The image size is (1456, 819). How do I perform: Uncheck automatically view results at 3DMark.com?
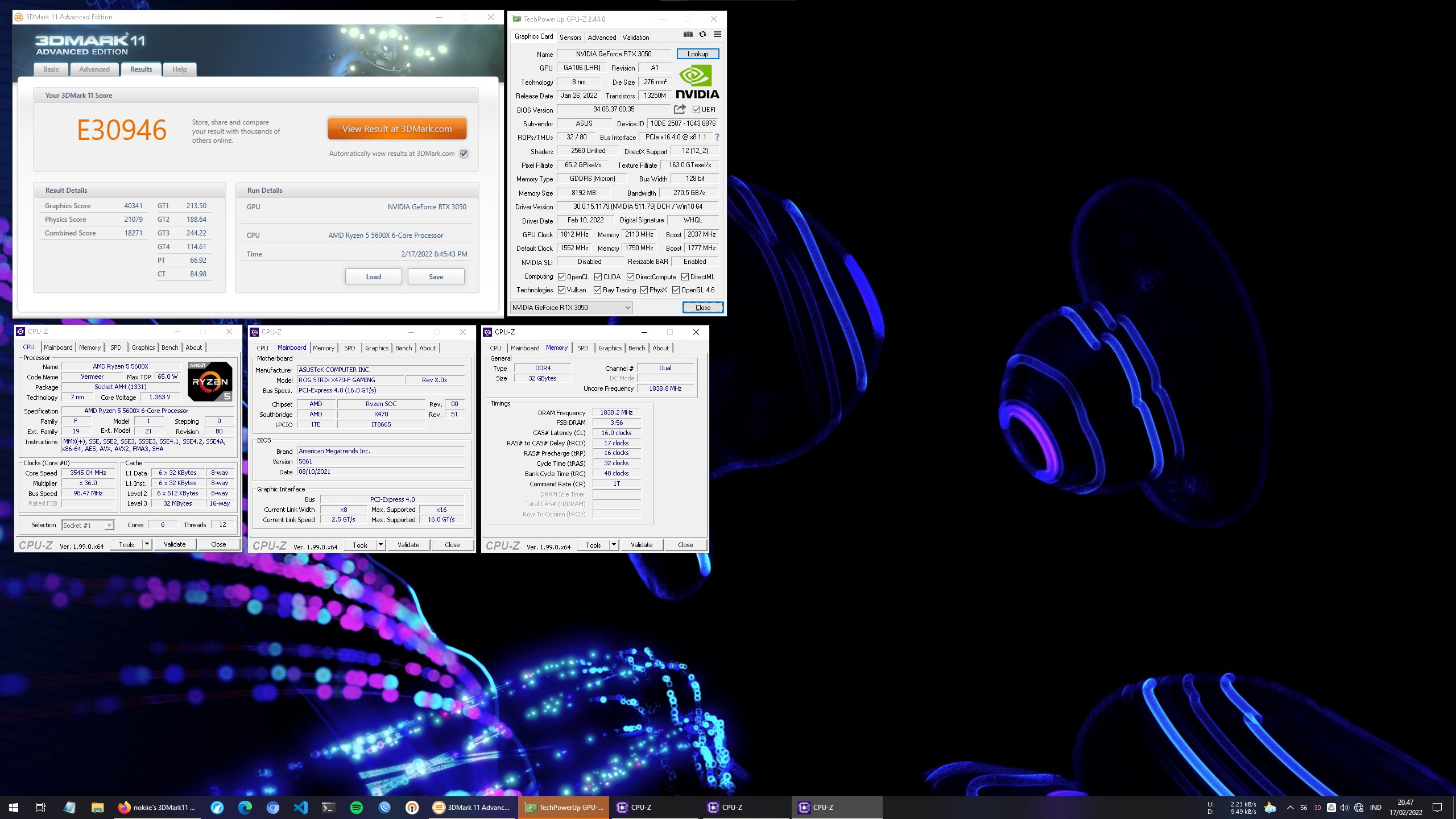coord(464,154)
